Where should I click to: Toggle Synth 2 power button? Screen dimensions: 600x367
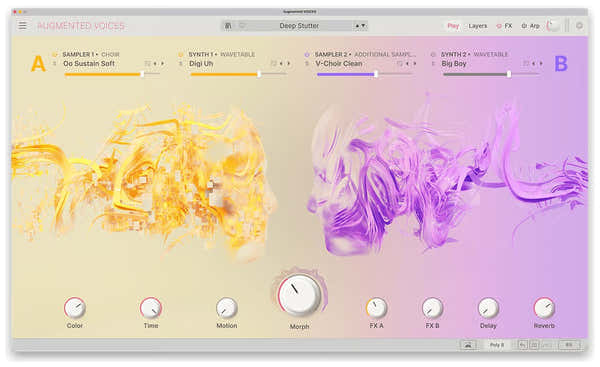[433, 55]
